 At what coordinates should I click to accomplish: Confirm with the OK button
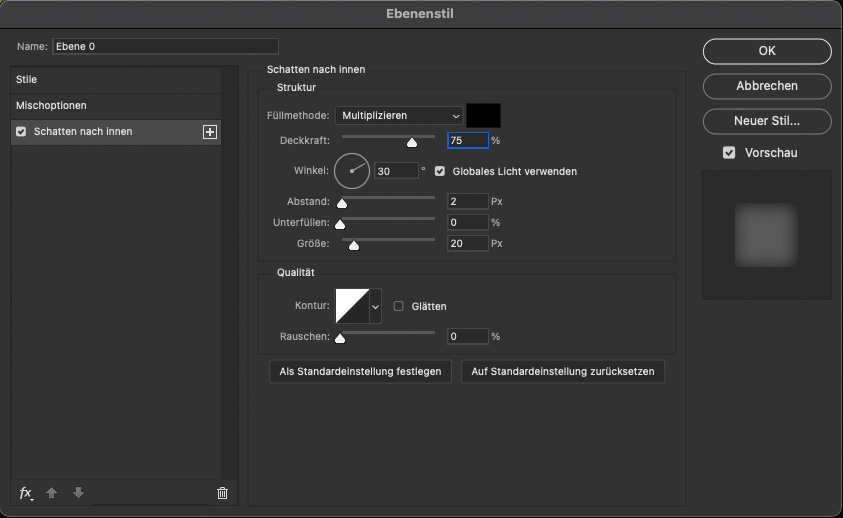tap(767, 51)
